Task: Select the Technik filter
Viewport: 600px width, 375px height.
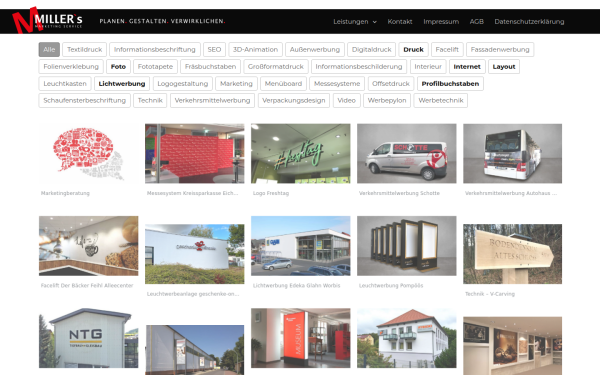Action: [x=150, y=100]
